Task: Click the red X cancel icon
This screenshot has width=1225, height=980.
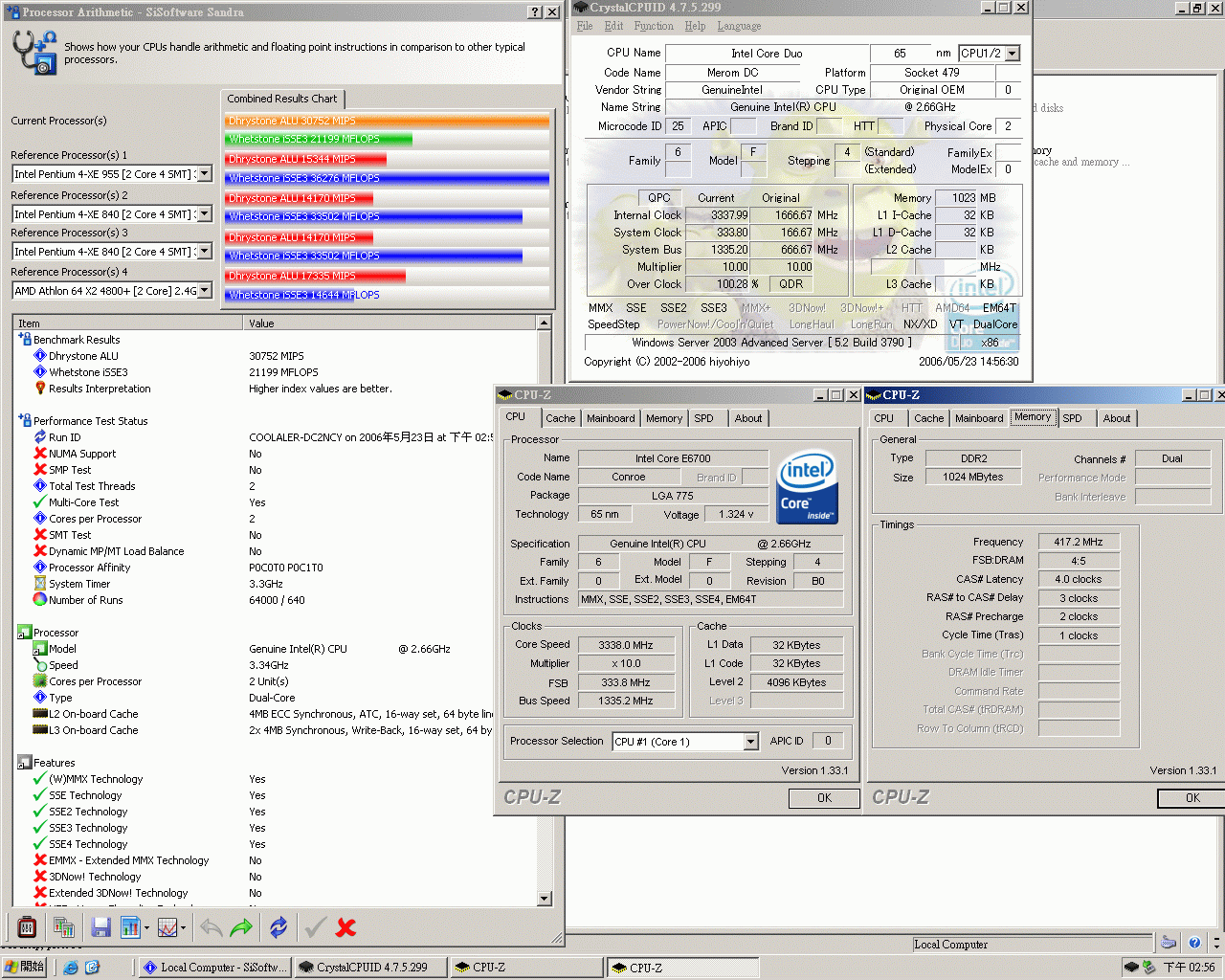Action: 346,926
